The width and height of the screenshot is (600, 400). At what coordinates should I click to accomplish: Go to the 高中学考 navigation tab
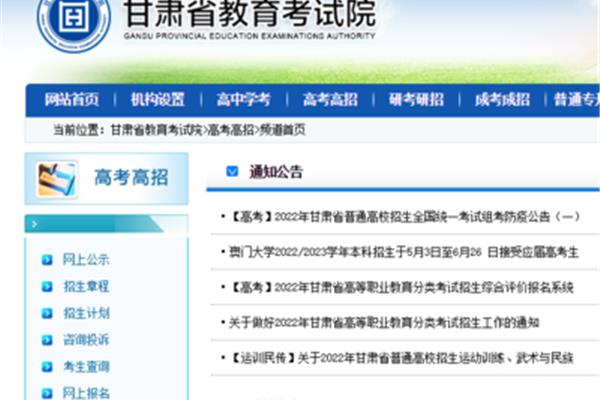(243, 100)
